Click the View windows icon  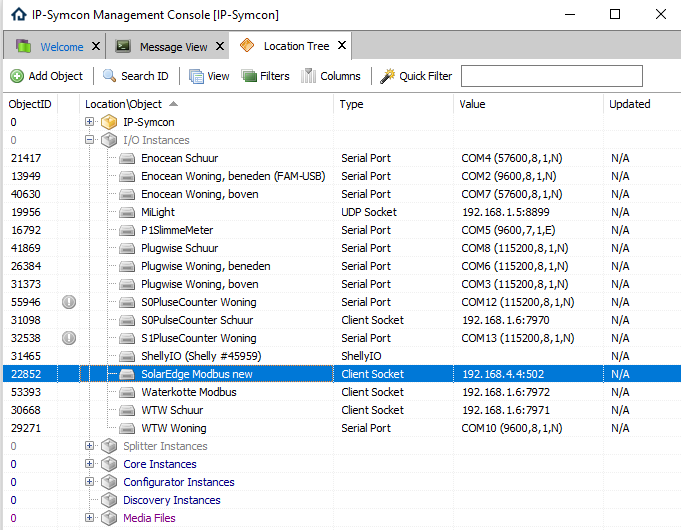click(196, 76)
